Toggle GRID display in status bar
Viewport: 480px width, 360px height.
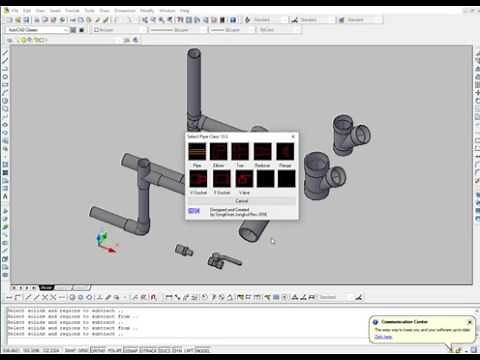[x=83, y=350]
